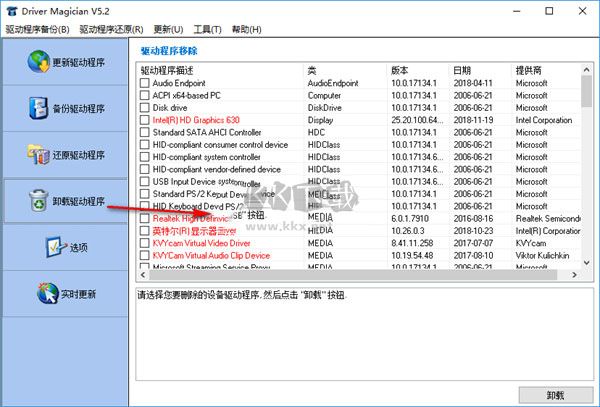The image size is (600, 407).
Task: Tick HID-compliant vendor-defined device checkbox
Action: click(x=145, y=169)
